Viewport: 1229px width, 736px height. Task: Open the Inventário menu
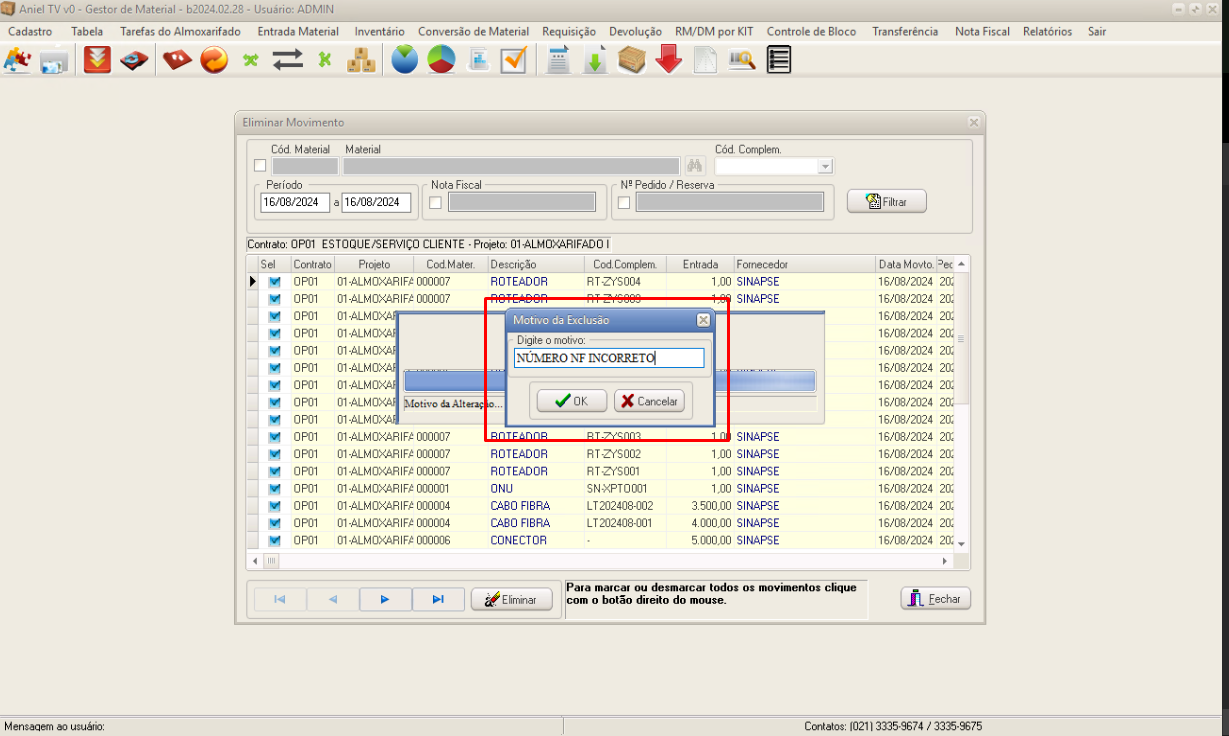click(x=379, y=32)
